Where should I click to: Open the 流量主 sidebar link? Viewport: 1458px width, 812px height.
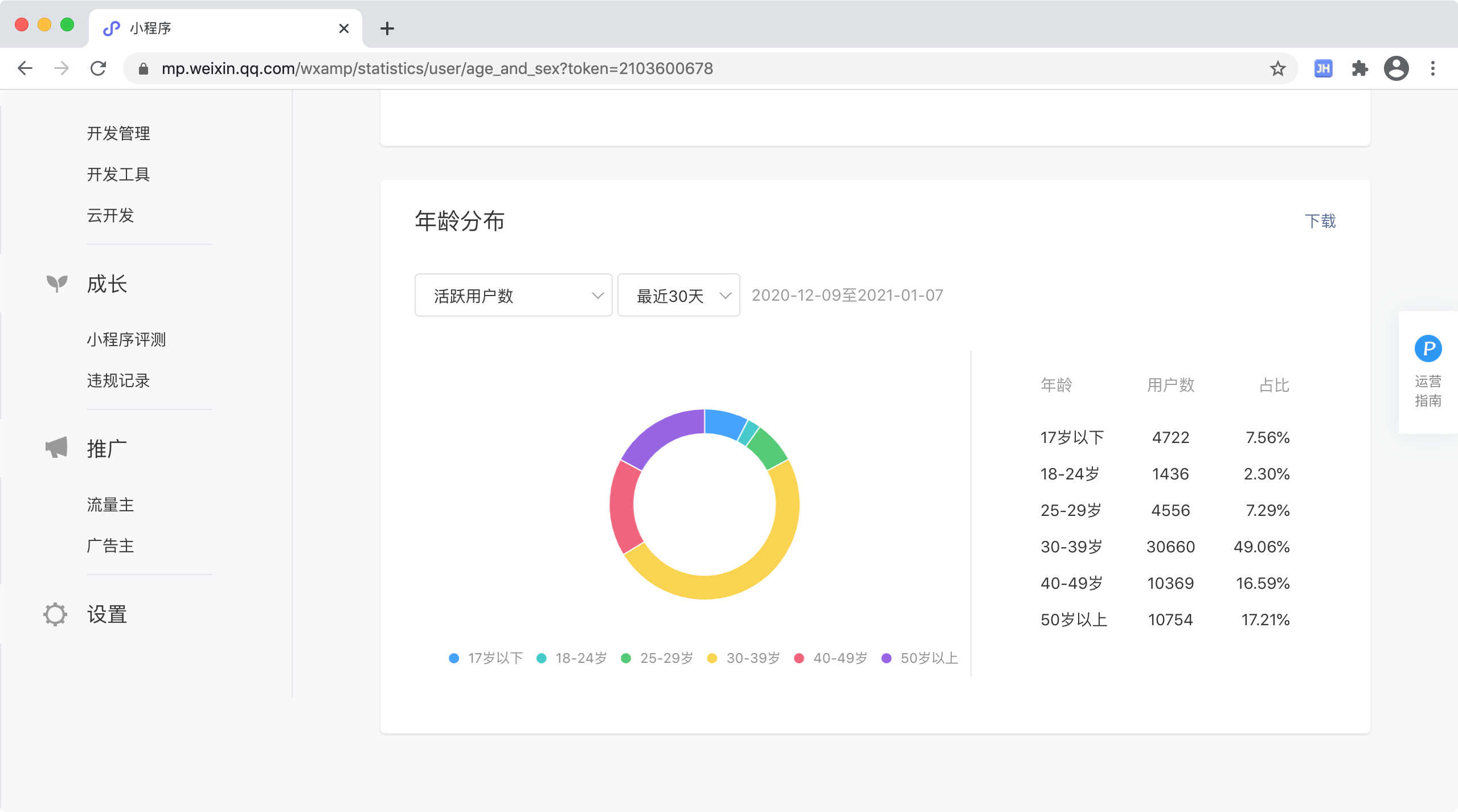pos(110,505)
